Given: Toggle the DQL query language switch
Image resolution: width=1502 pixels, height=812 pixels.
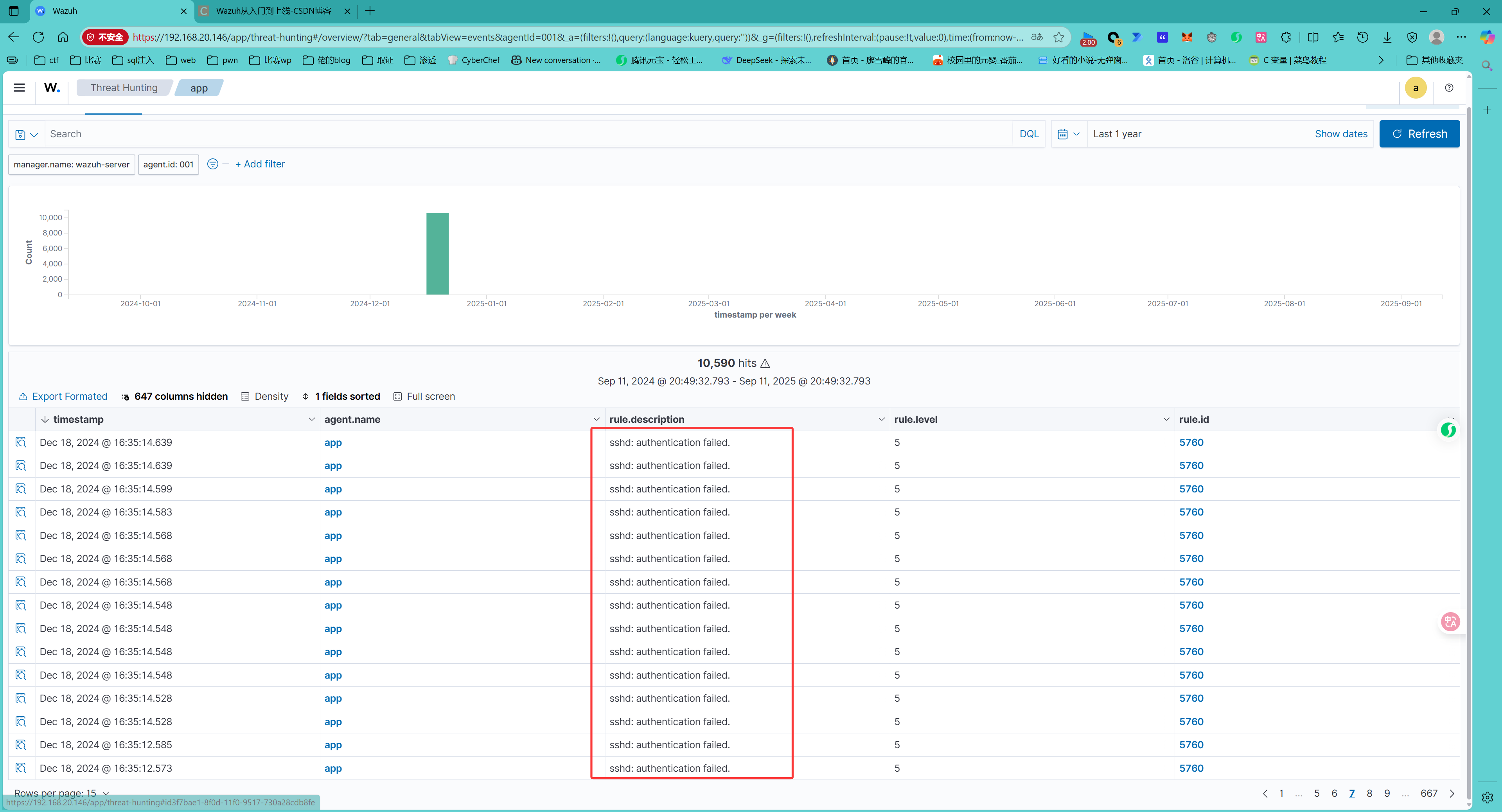Looking at the screenshot, I should (x=1029, y=134).
